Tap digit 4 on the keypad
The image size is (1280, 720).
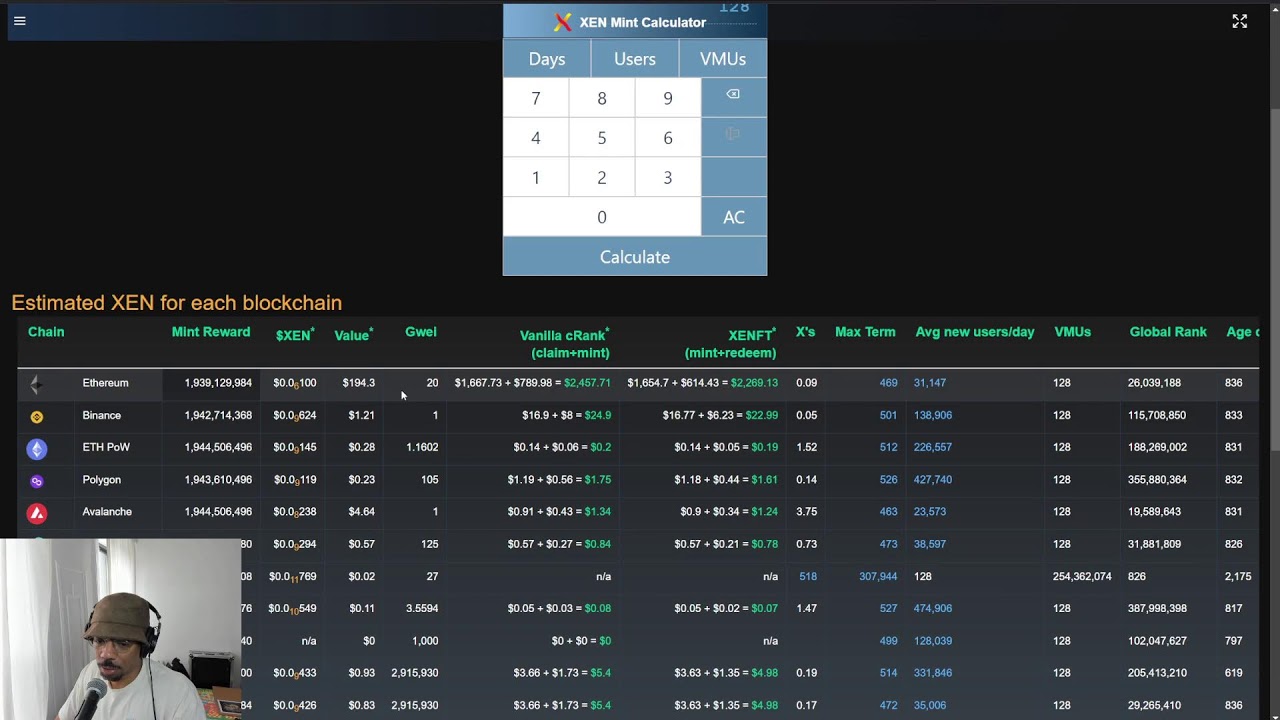click(x=536, y=138)
